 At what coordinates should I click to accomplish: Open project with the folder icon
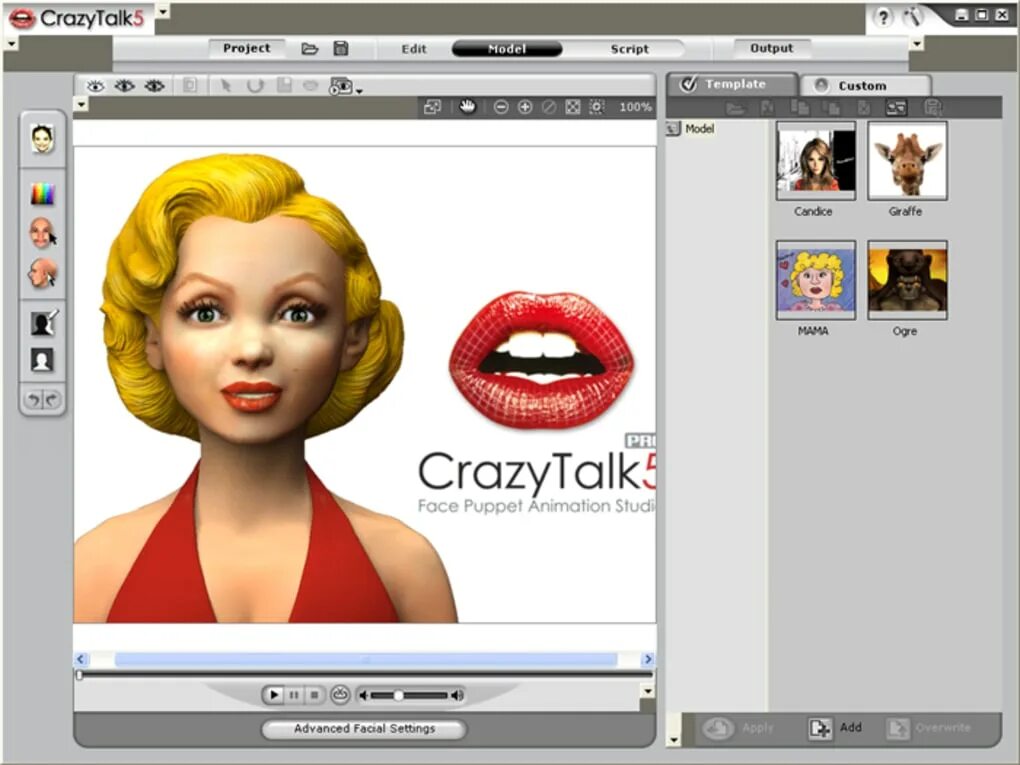(x=310, y=49)
